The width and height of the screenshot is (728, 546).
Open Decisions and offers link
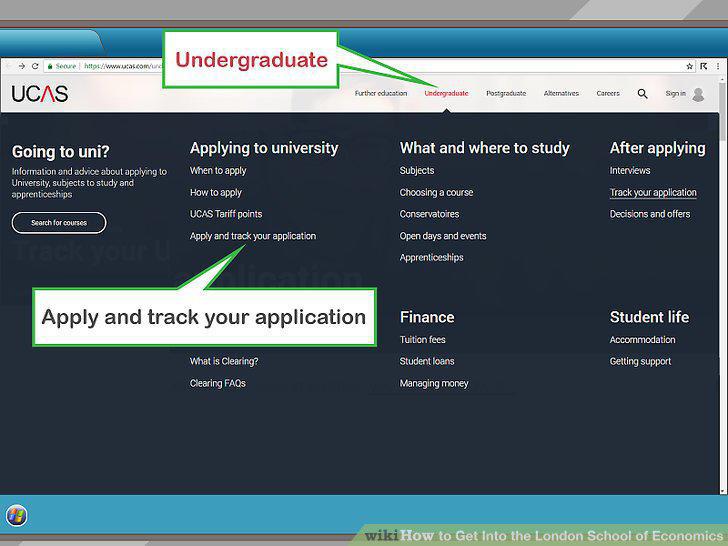click(x=650, y=214)
